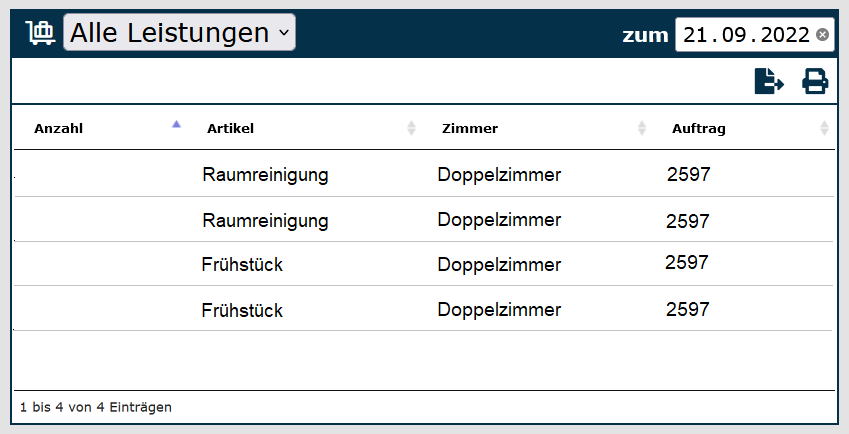The height and width of the screenshot is (434, 849).
Task: Print the list with the printer icon
Action: 815,81
